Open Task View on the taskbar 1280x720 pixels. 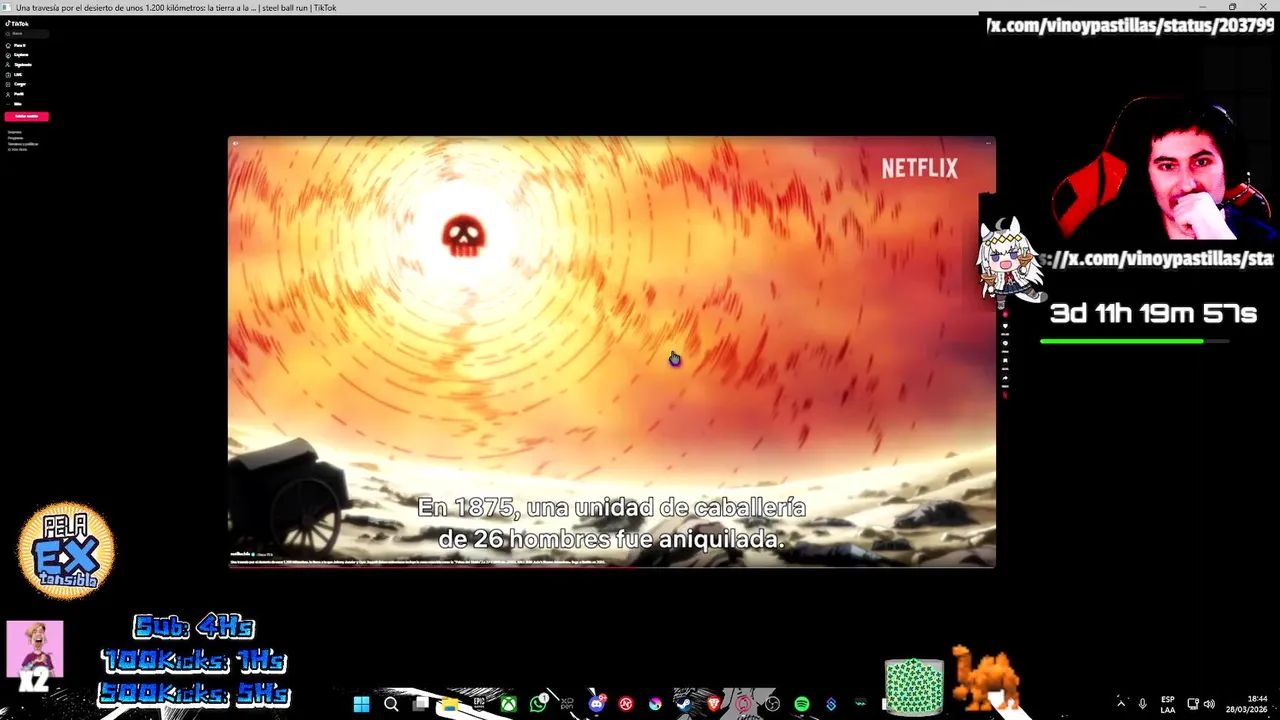(x=421, y=704)
